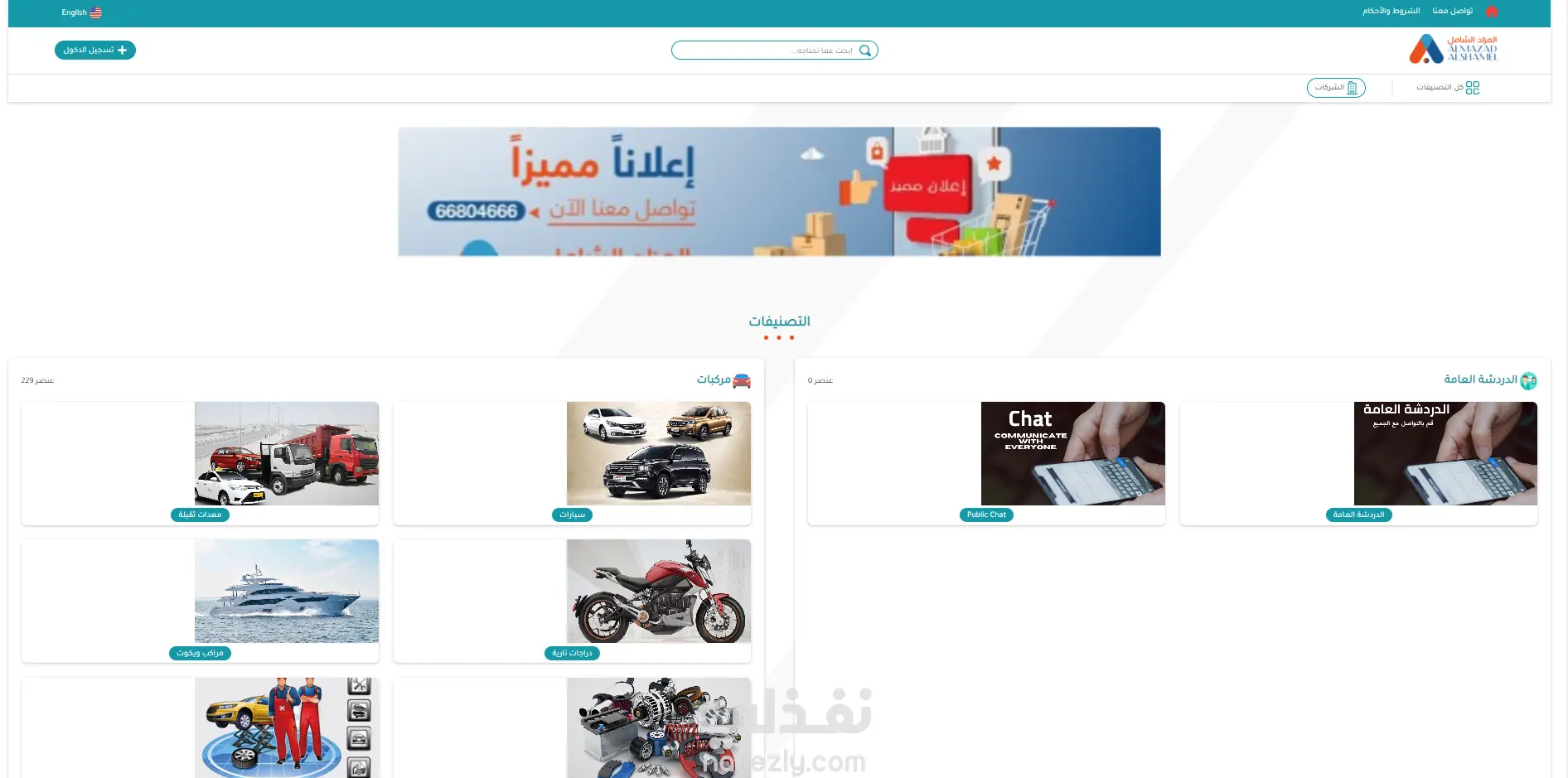Screen dimensions: 1568x778
Task: Click the red car vehicles icon
Action: pyautogui.click(x=742, y=380)
